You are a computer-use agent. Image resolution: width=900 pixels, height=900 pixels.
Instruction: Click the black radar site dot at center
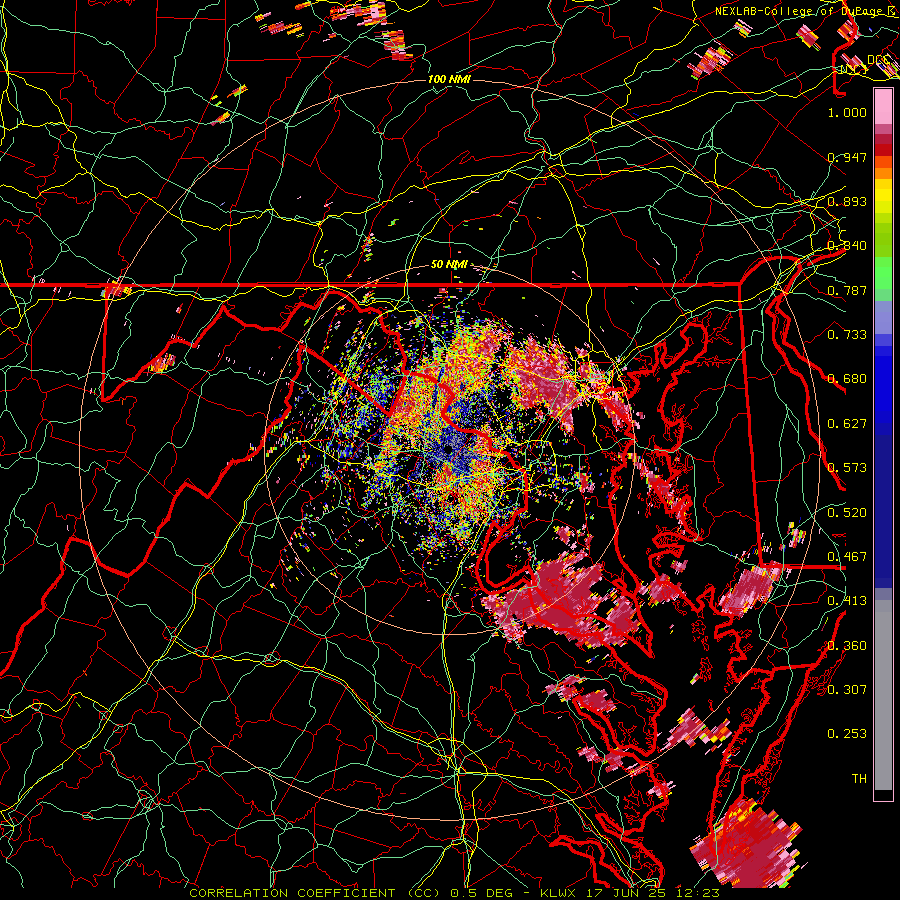pyautogui.click(x=449, y=451)
